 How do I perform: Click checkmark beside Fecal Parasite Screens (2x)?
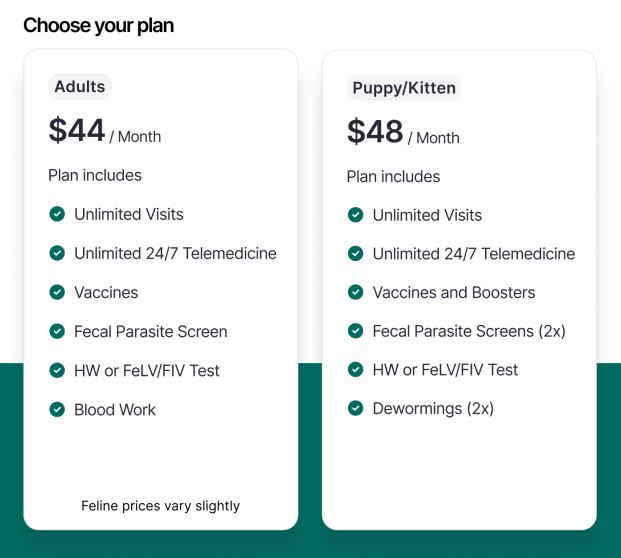point(355,331)
